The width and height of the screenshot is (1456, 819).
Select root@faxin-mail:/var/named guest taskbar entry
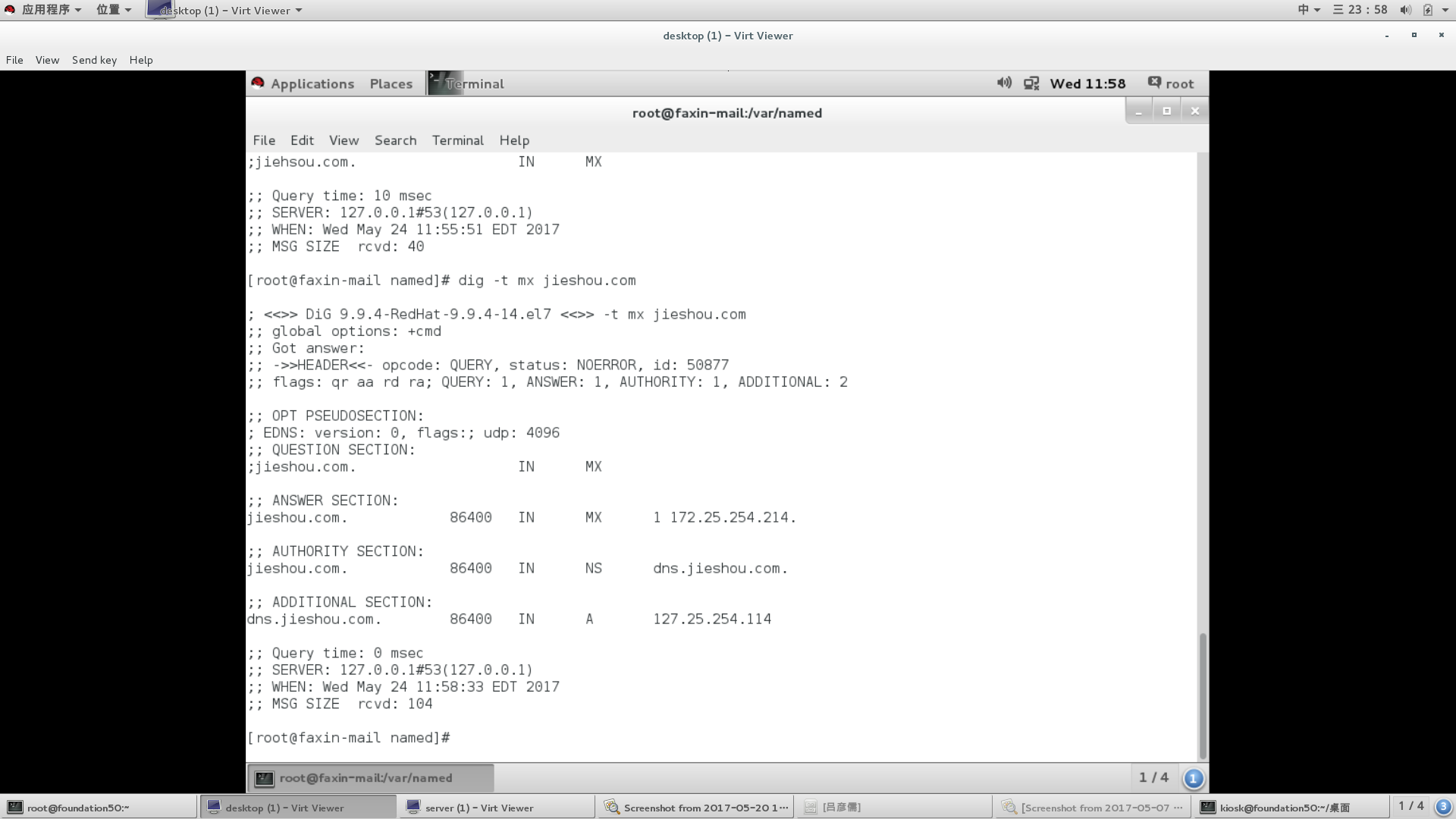(371, 778)
